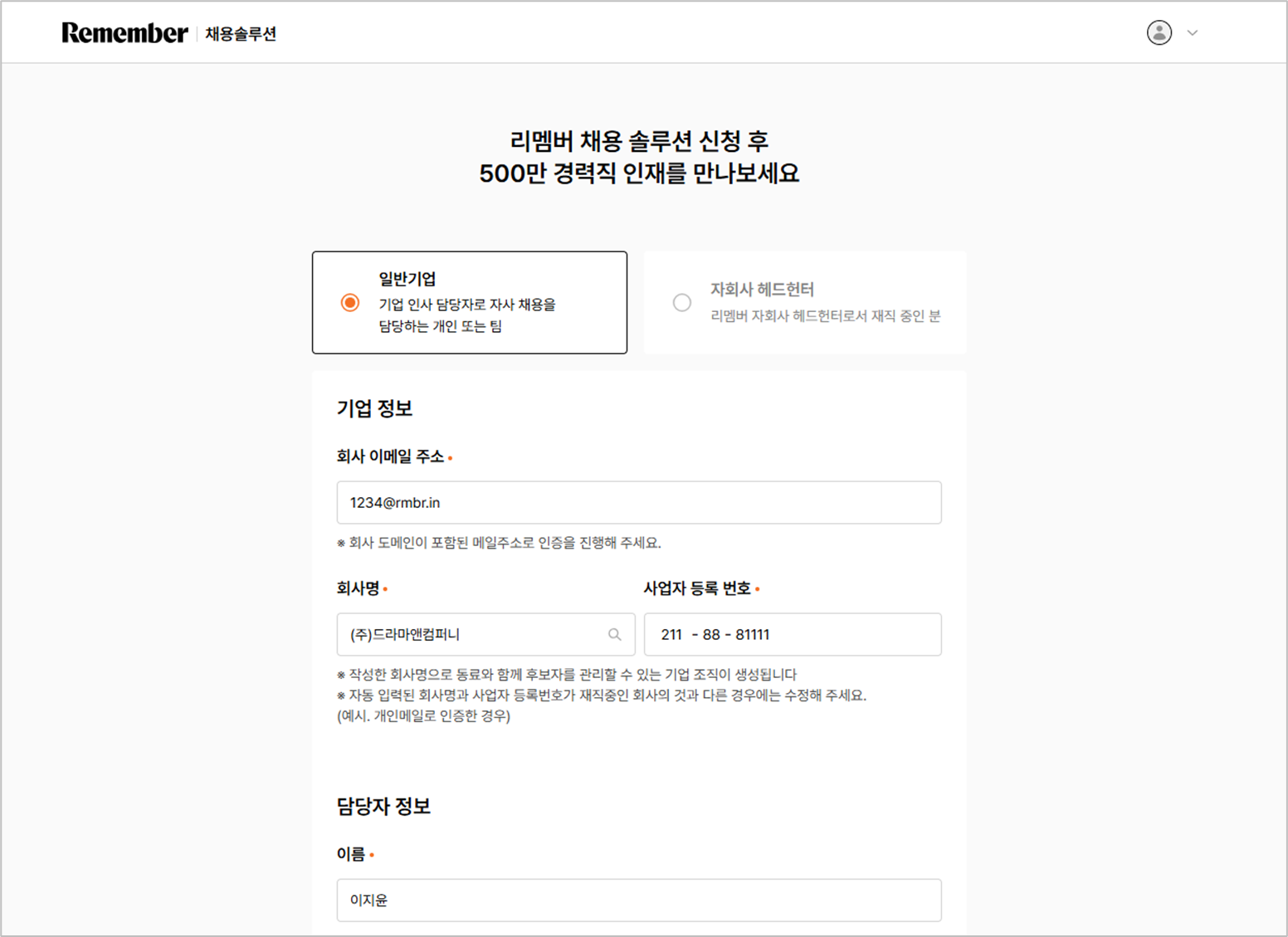This screenshot has height=937, width=1288.
Task: Open the 채용솔루션 header link
Action: click(x=241, y=34)
